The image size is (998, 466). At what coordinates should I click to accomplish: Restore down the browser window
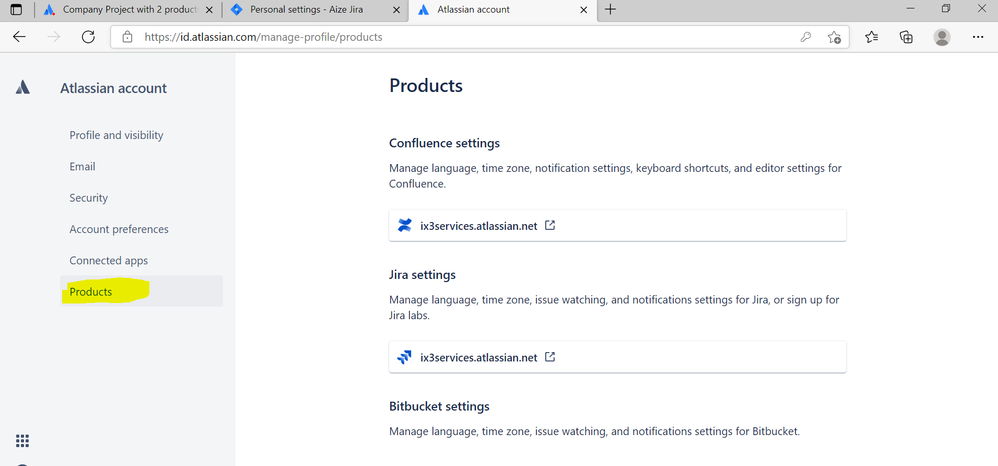(x=946, y=9)
